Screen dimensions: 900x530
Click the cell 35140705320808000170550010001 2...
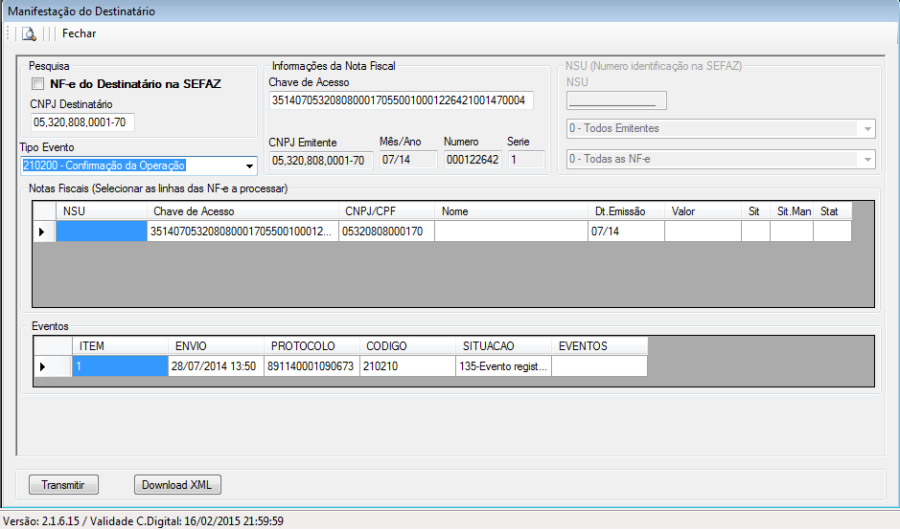point(243,232)
